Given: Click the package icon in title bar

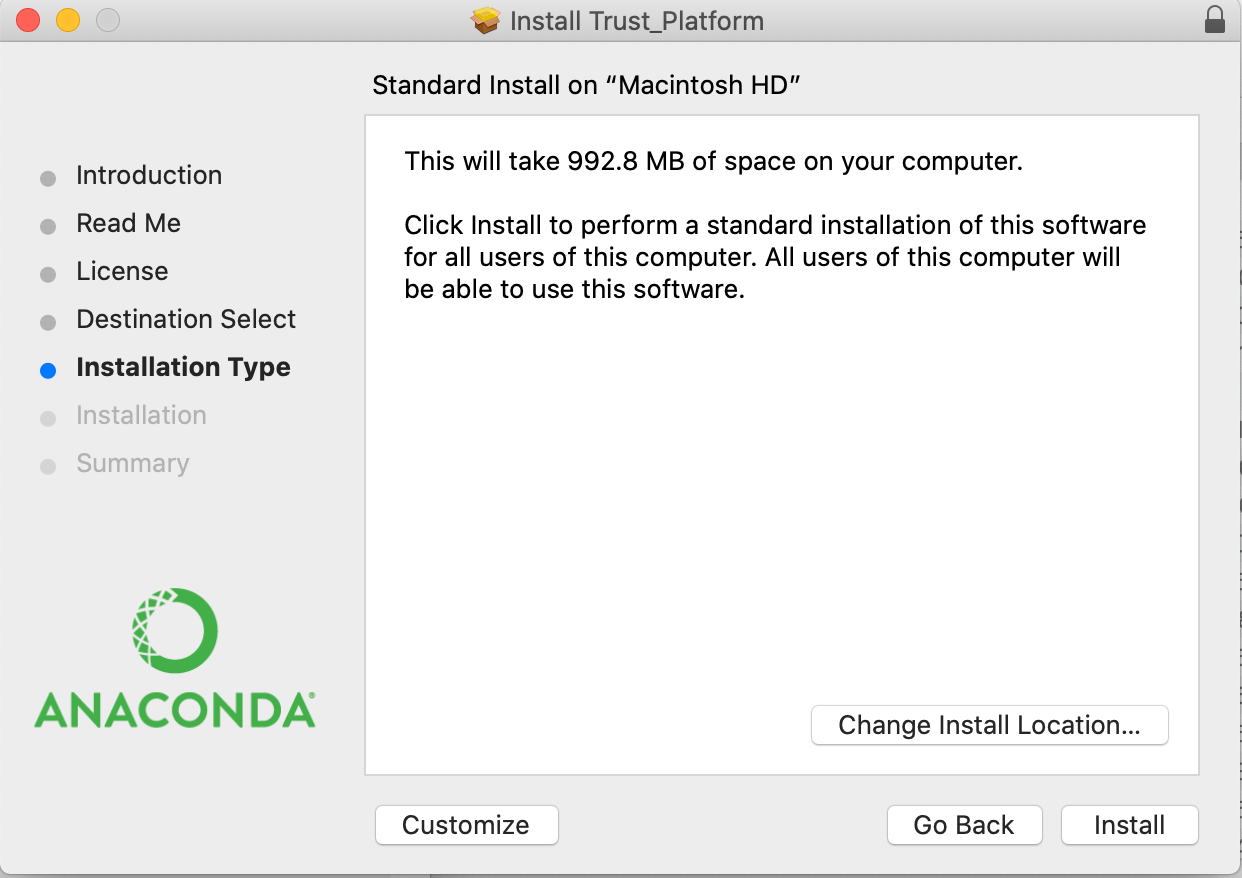Looking at the screenshot, I should (x=486, y=20).
